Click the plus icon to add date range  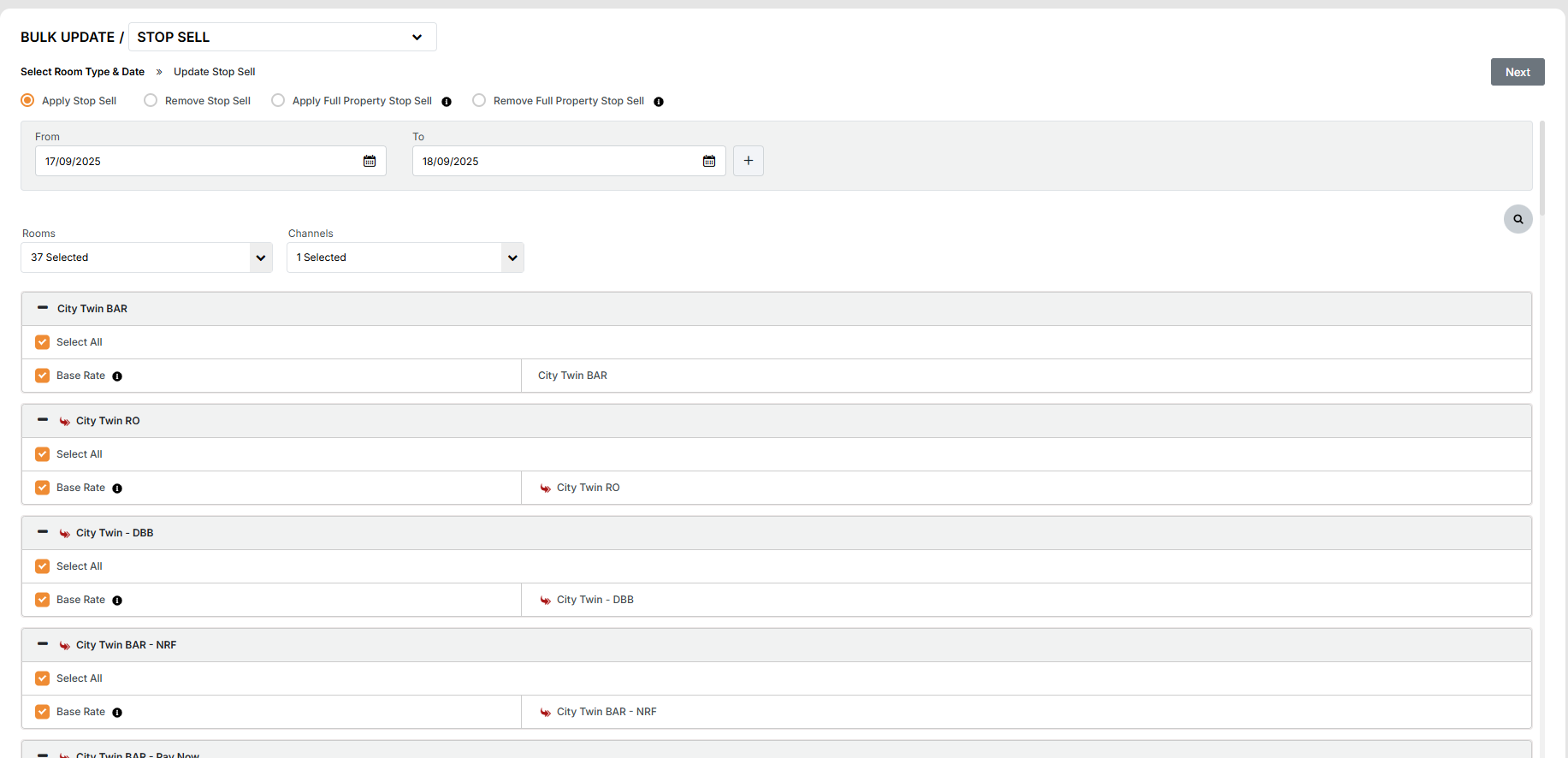[x=748, y=161]
